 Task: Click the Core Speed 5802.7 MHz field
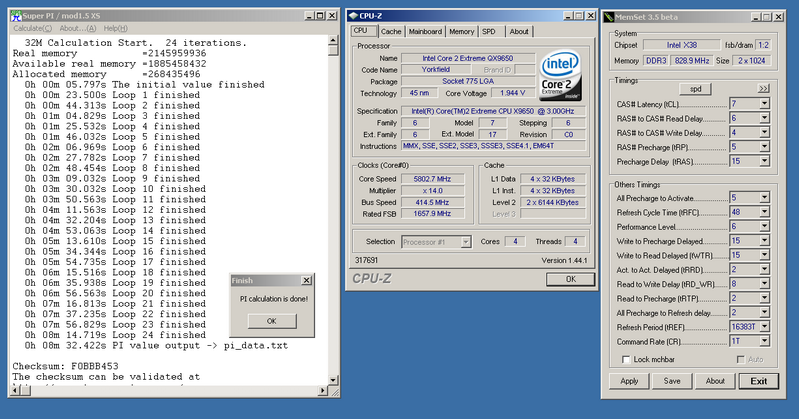(x=433, y=179)
